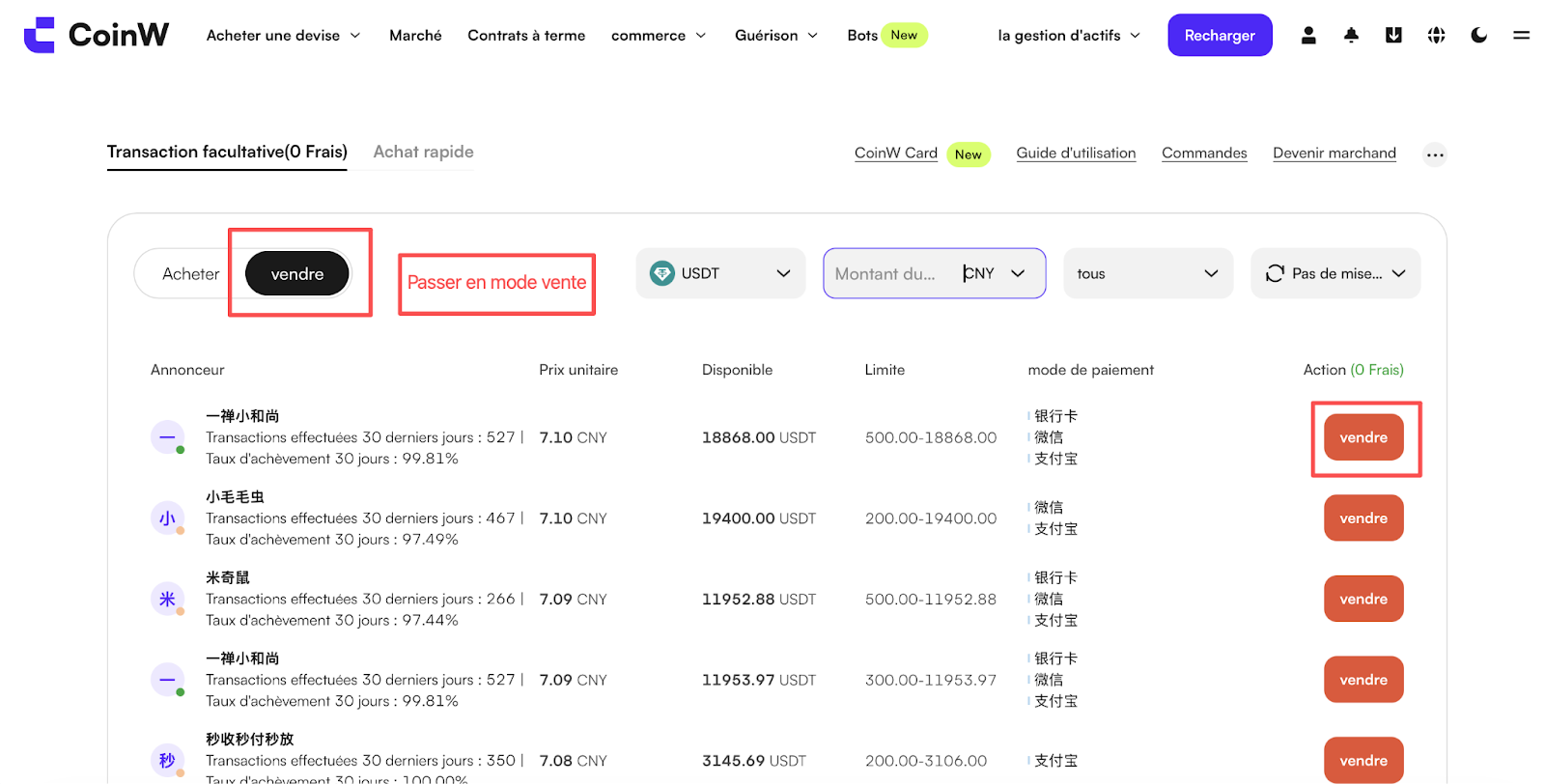Click the 7.08 CNY price
Image resolution: width=1545 pixels, height=784 pixels.
pos(574,761)
